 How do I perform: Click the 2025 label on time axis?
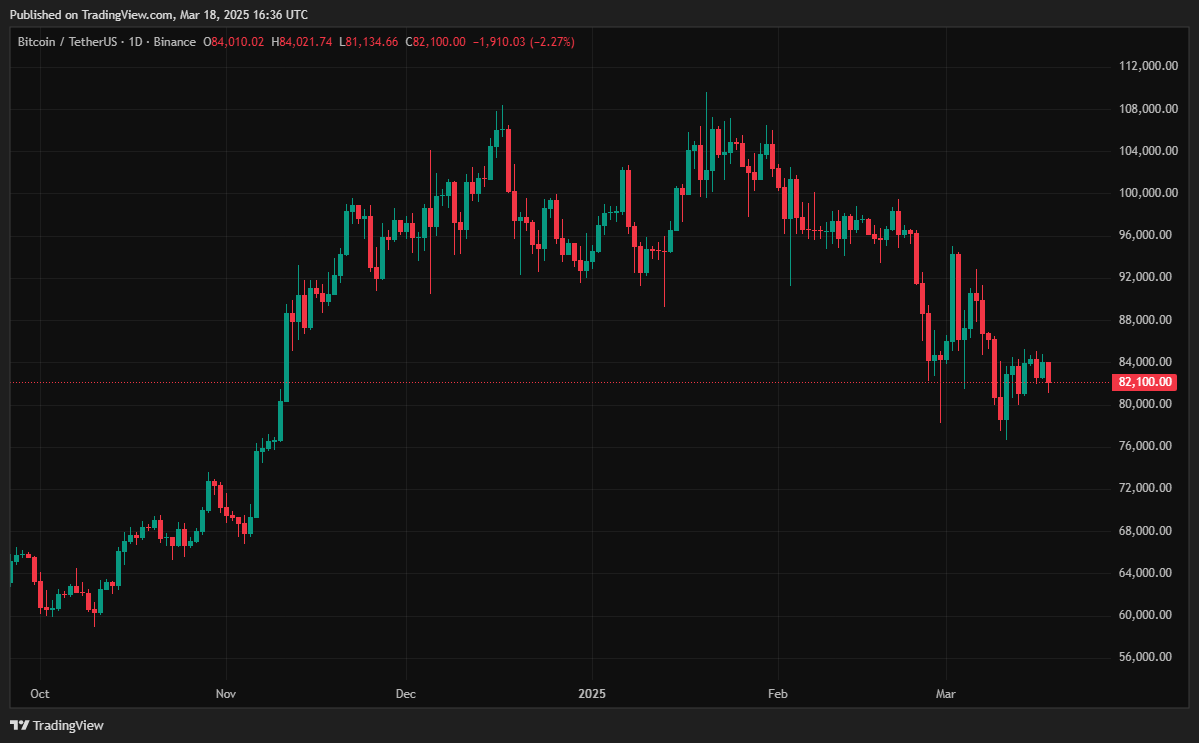(592, 694)
